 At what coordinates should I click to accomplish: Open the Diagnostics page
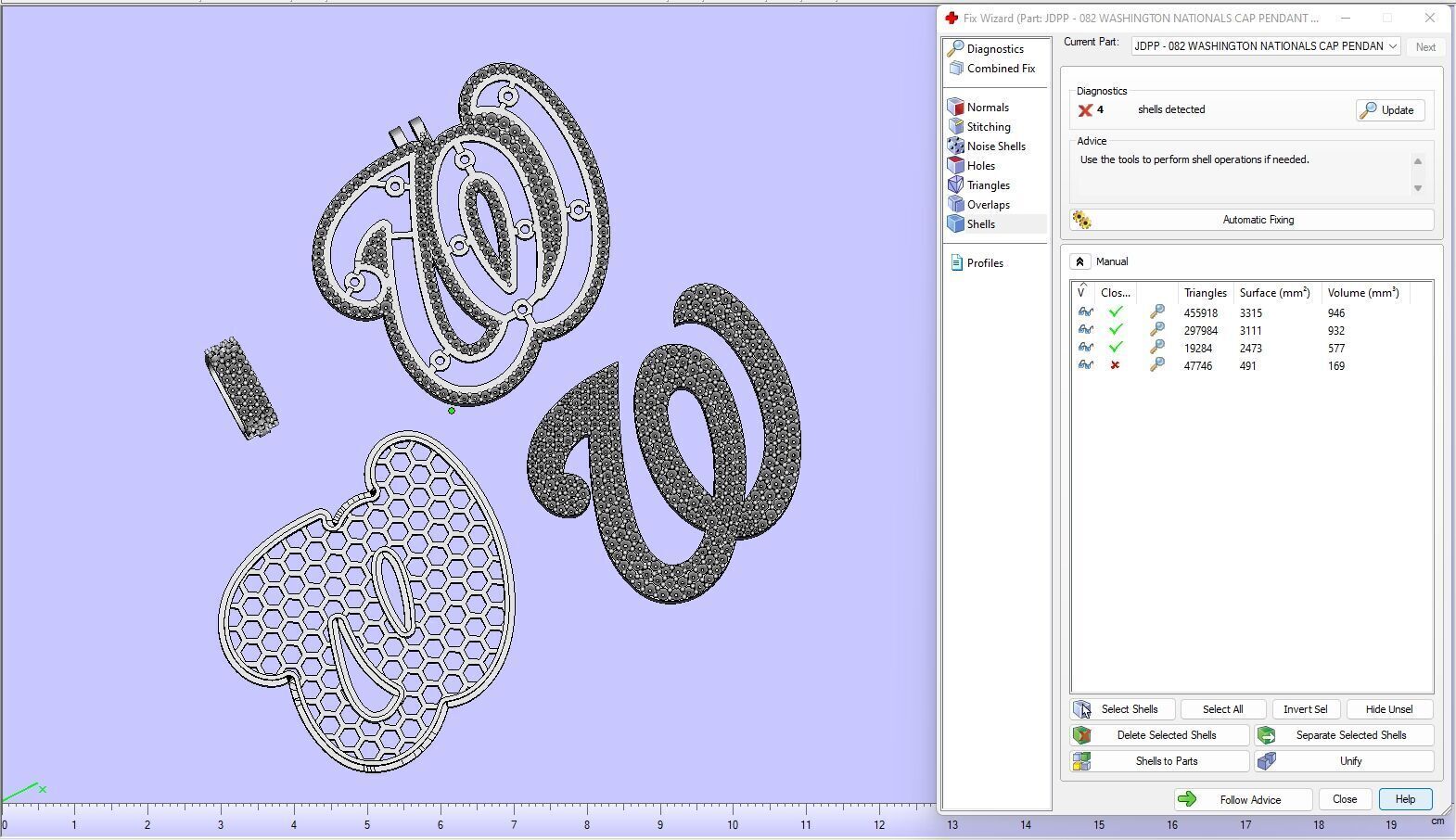pyautogui.click(x=996, y=49)
